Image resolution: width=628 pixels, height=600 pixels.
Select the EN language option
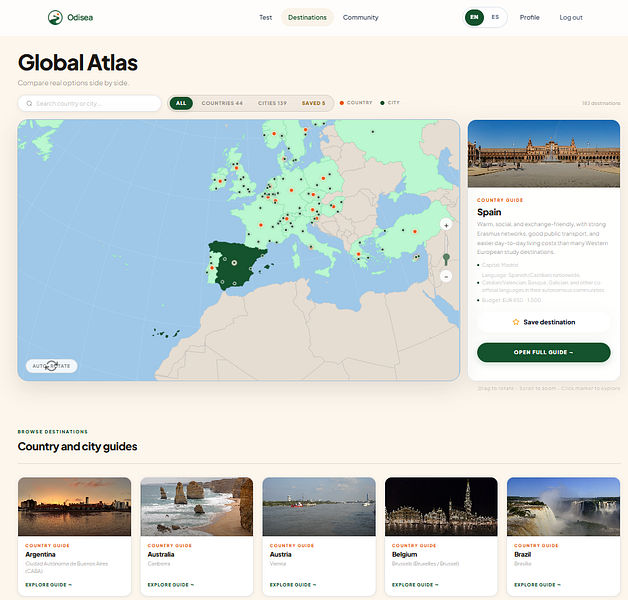pyautogui.click(x=474, y=17)
